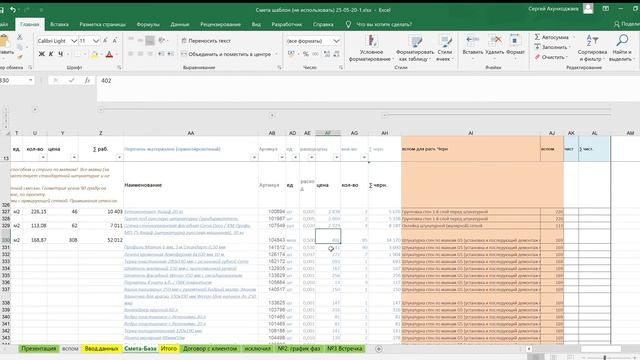Toggle bottom cell alignment
The height and width of the screenshot is (360, 640).
pos(150,40)
